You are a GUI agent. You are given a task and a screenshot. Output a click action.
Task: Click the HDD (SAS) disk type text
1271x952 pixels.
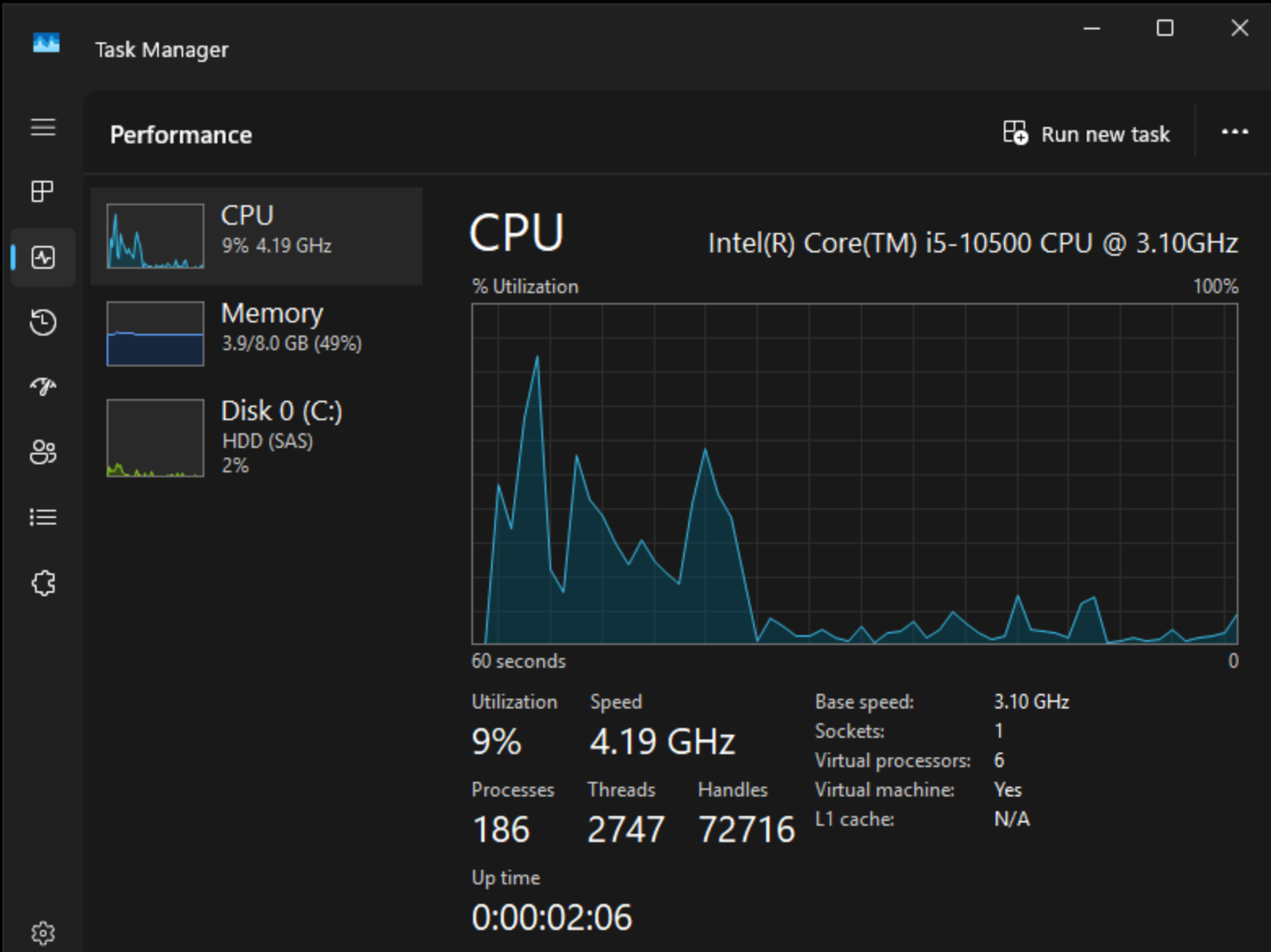click(267, 441)
